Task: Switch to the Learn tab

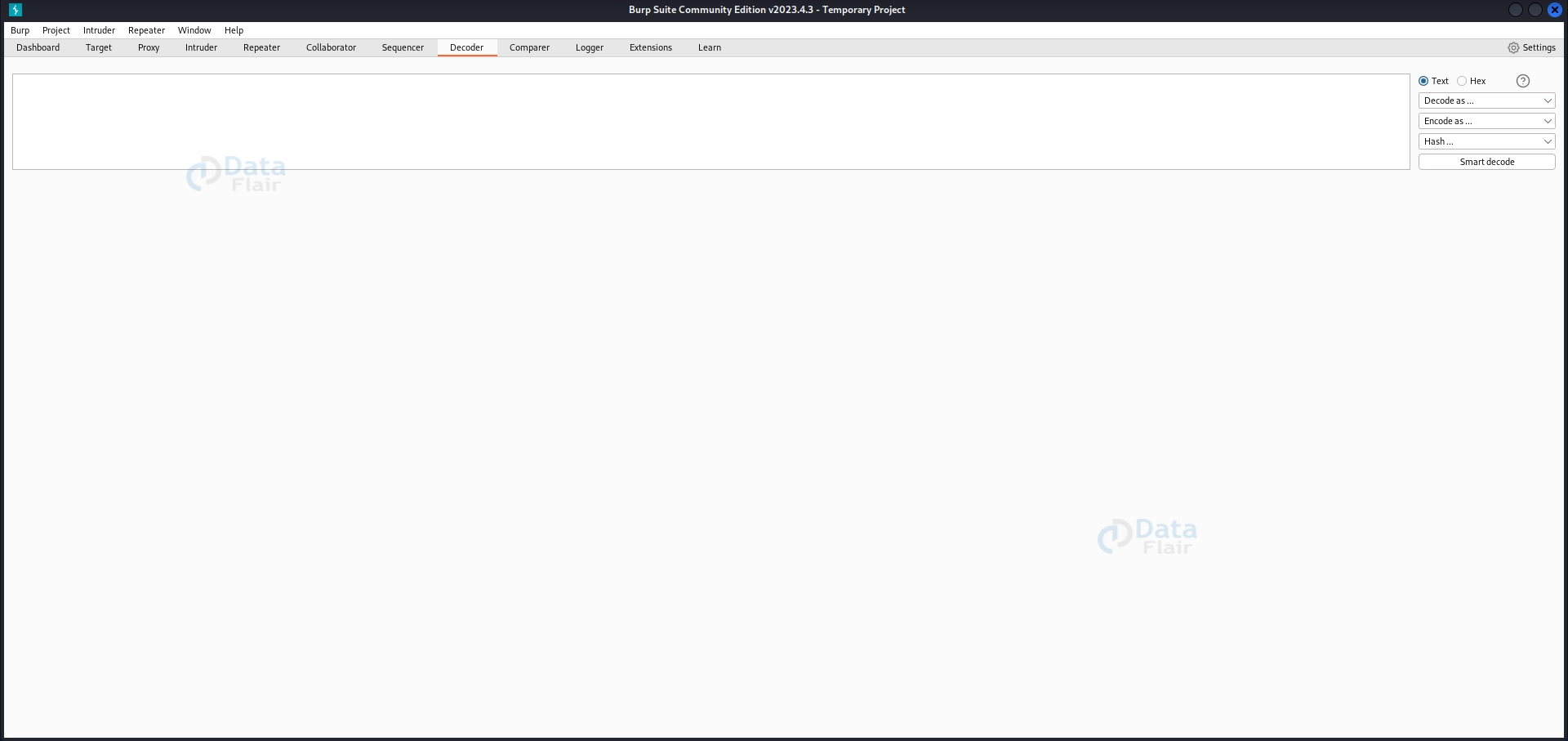Action: (x=710, y=47)
